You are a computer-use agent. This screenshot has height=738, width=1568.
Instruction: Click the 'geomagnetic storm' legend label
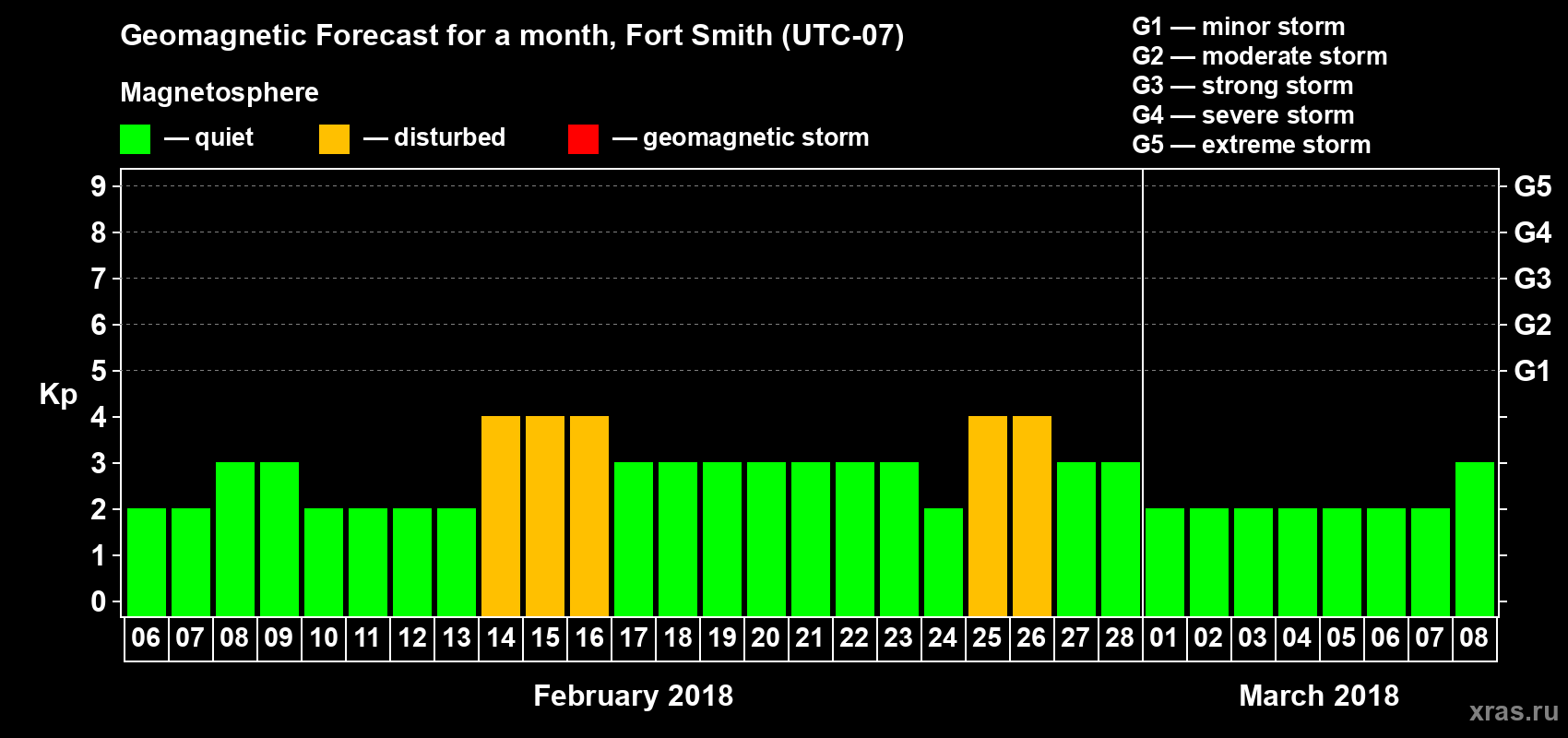(755, 137)
